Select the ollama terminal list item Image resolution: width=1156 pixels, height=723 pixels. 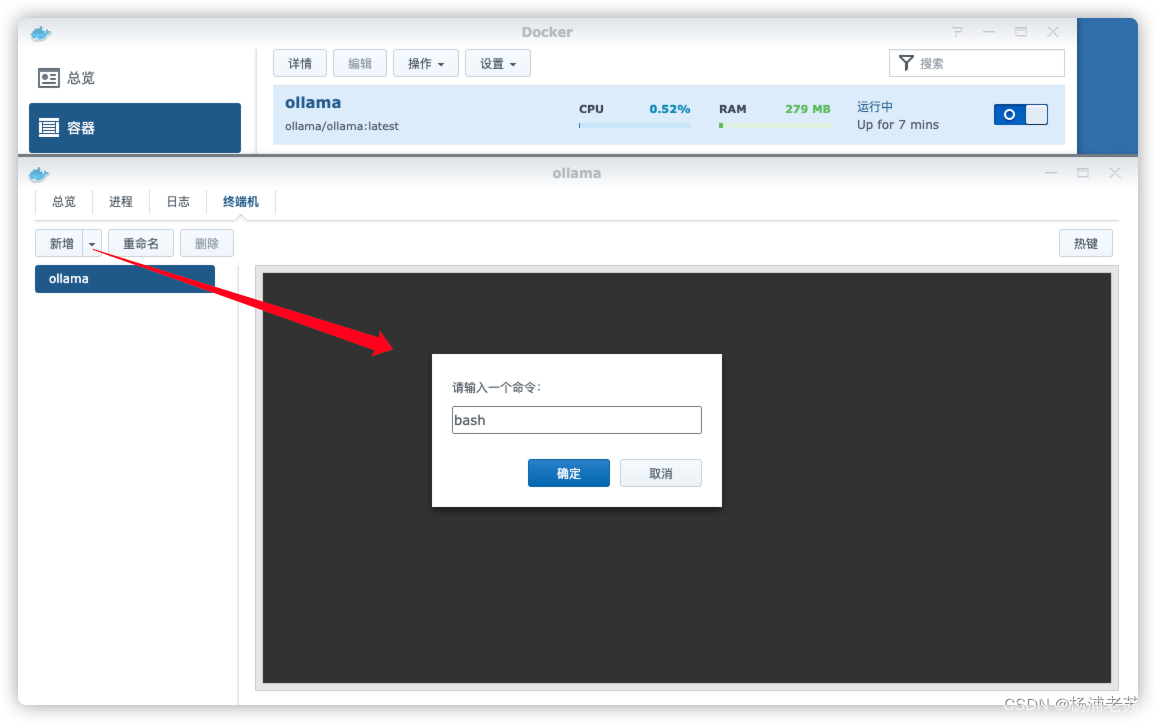tap(125, 279)
